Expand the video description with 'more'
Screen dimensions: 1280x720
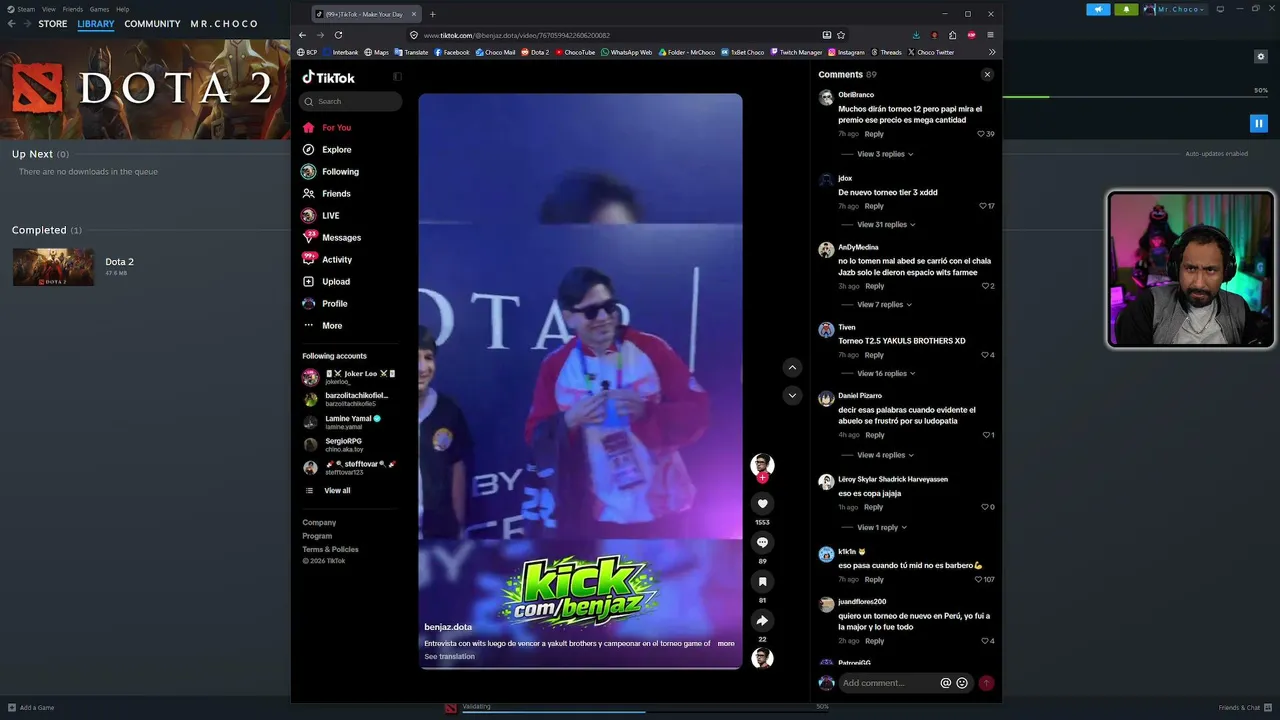coord(726,643)
